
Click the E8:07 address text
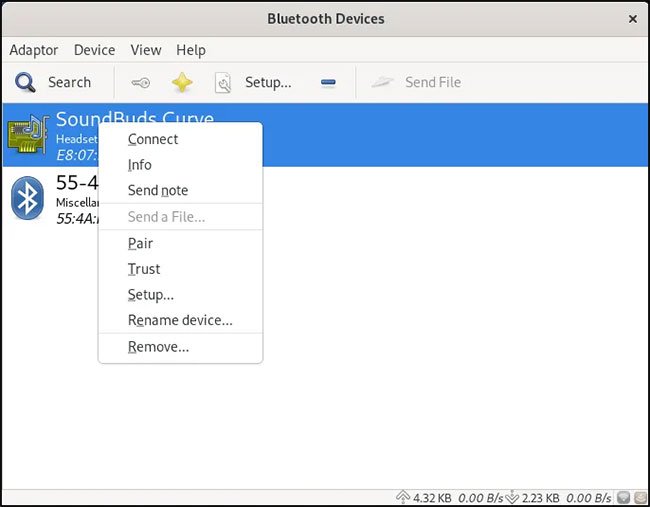pos(77,155)
